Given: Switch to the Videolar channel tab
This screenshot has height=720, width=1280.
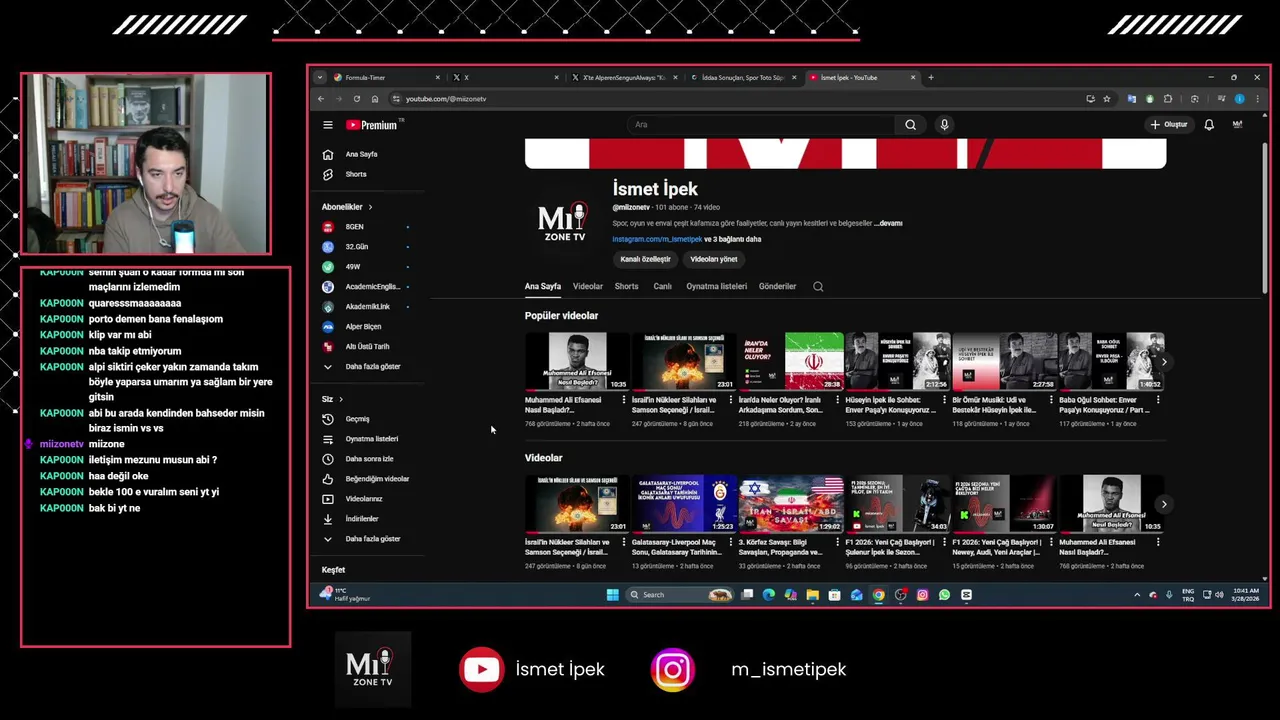Looking at the screenshot, I should [588, 287].
